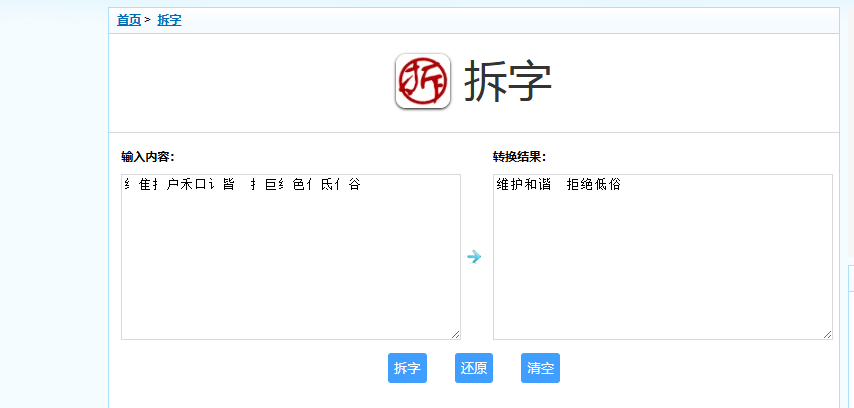Click the result box resize handle
The height and width of the screenshot is (408, 854).
click(827, 334)
